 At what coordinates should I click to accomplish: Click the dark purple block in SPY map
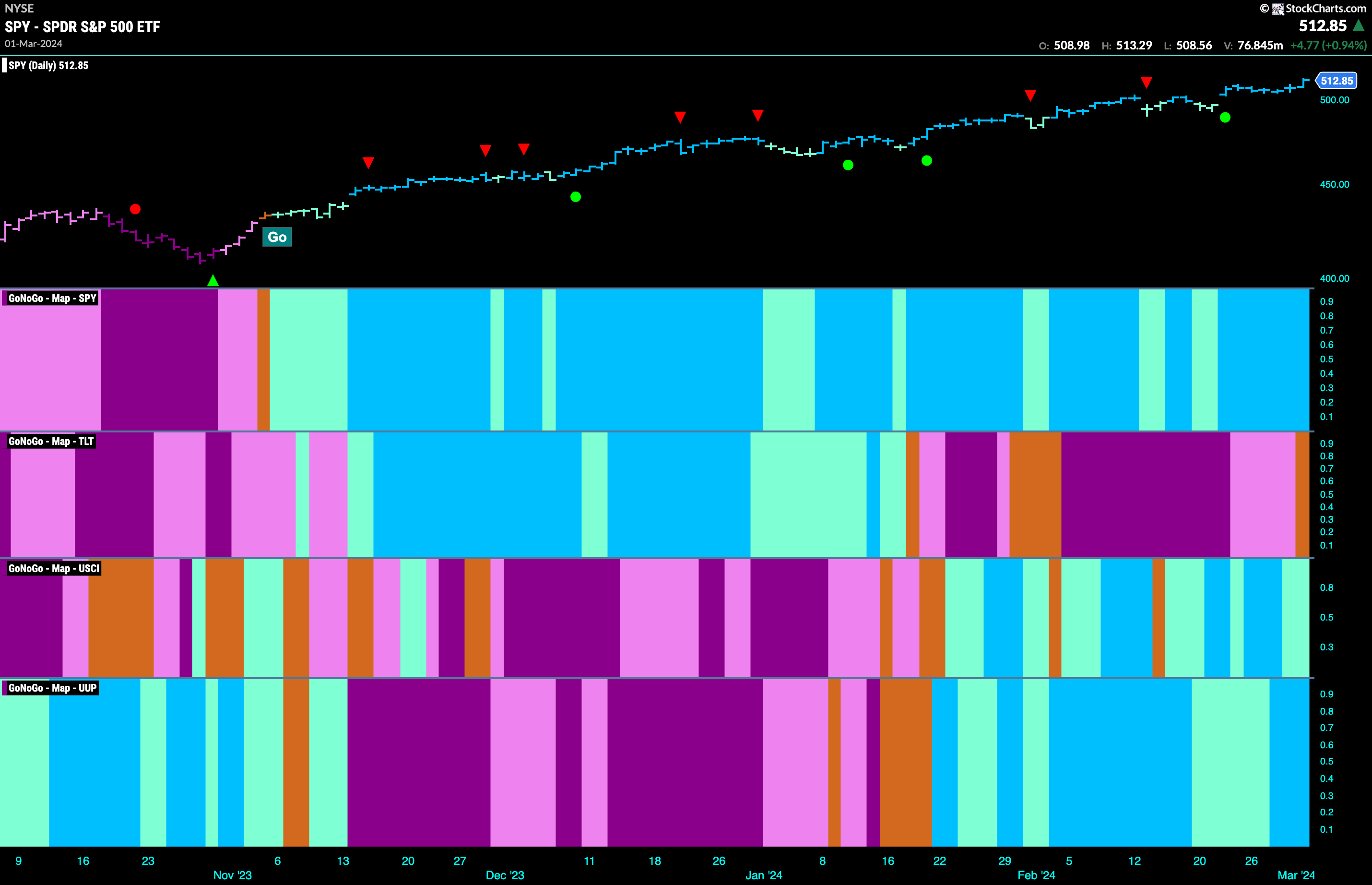click(160, 360)
